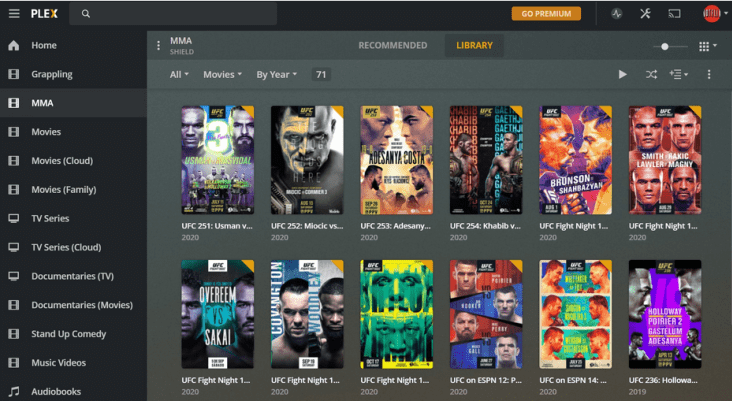Open UFC 253 Adesanya Costa poster
Screen dimensions: 732x401
pos(396,160)
